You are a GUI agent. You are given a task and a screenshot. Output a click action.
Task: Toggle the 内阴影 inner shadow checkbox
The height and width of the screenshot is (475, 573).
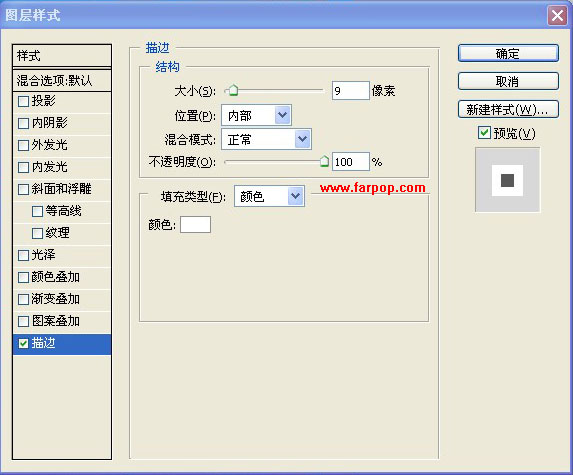coord(23,124)
